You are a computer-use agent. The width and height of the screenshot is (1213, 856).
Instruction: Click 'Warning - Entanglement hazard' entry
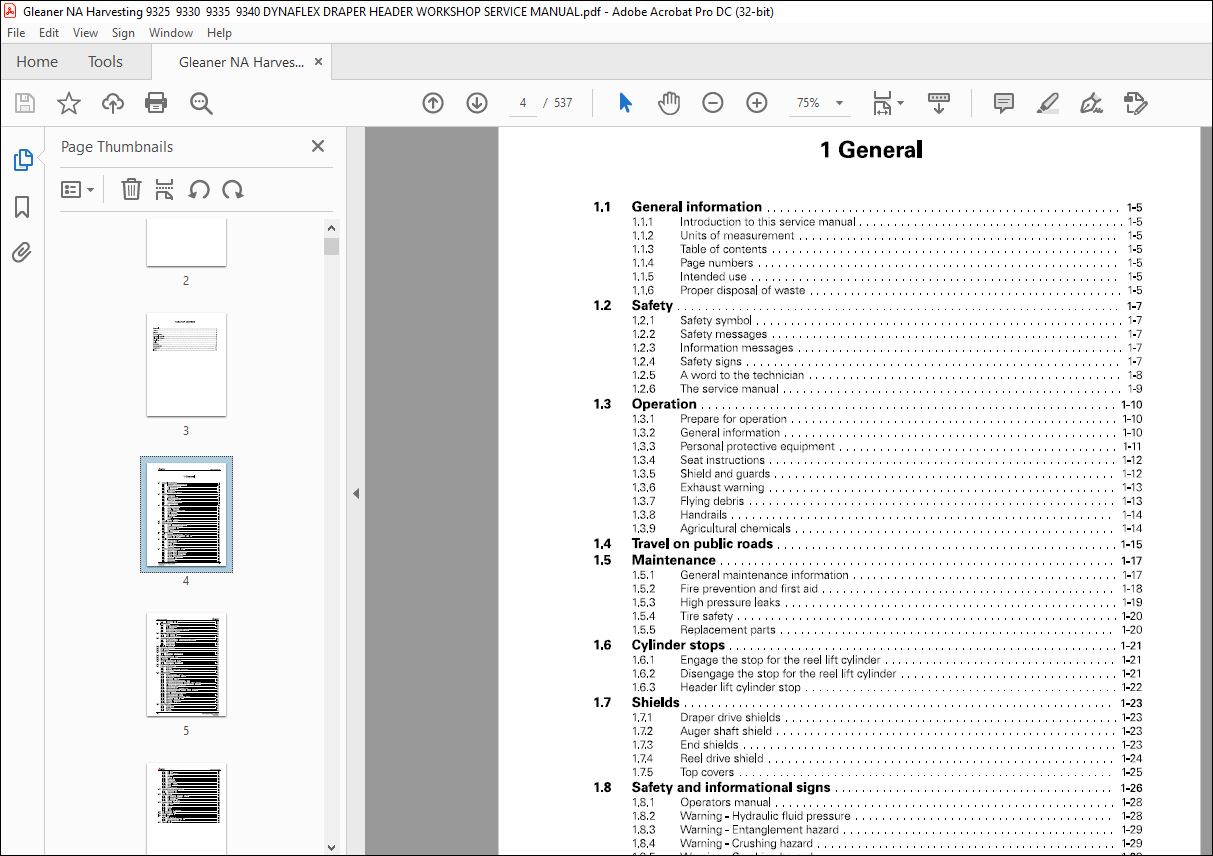(759, 829)
